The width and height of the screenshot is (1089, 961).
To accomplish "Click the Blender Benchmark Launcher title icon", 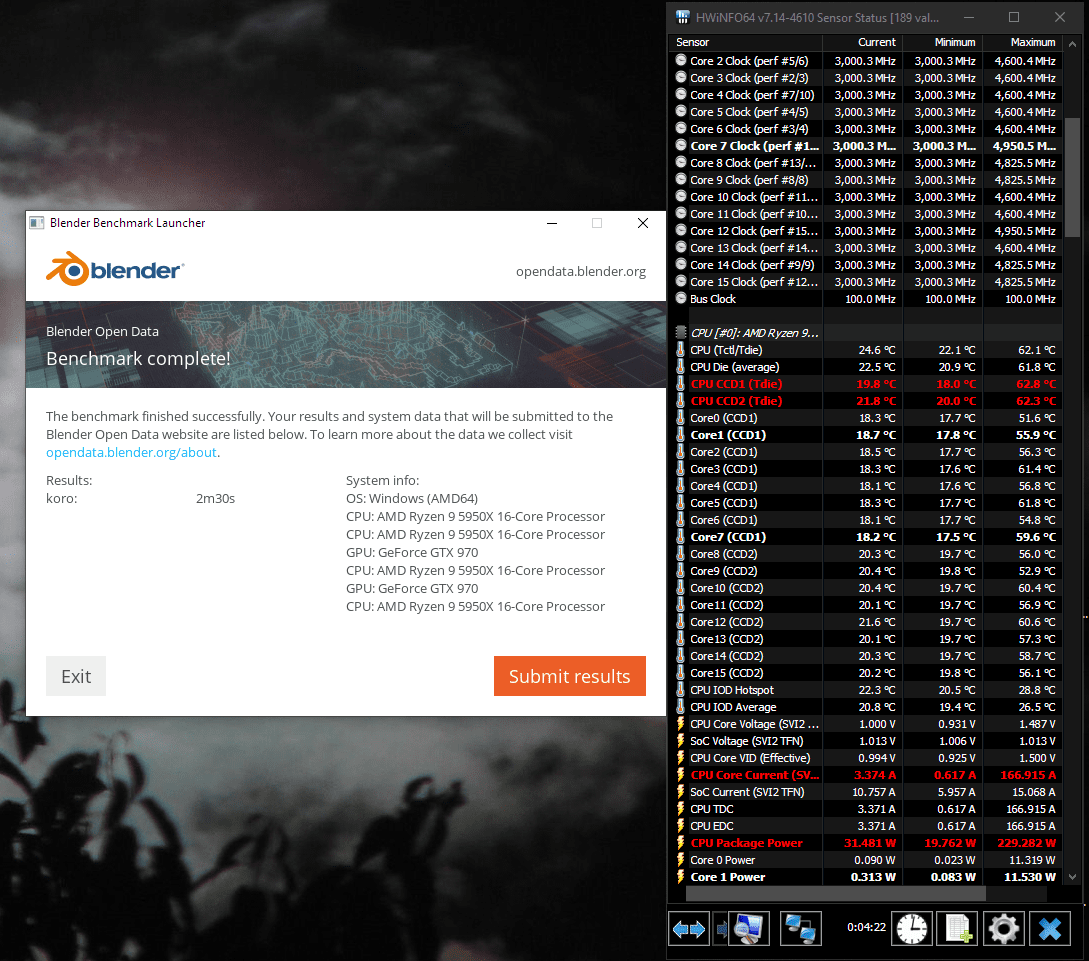I will 36,223.
